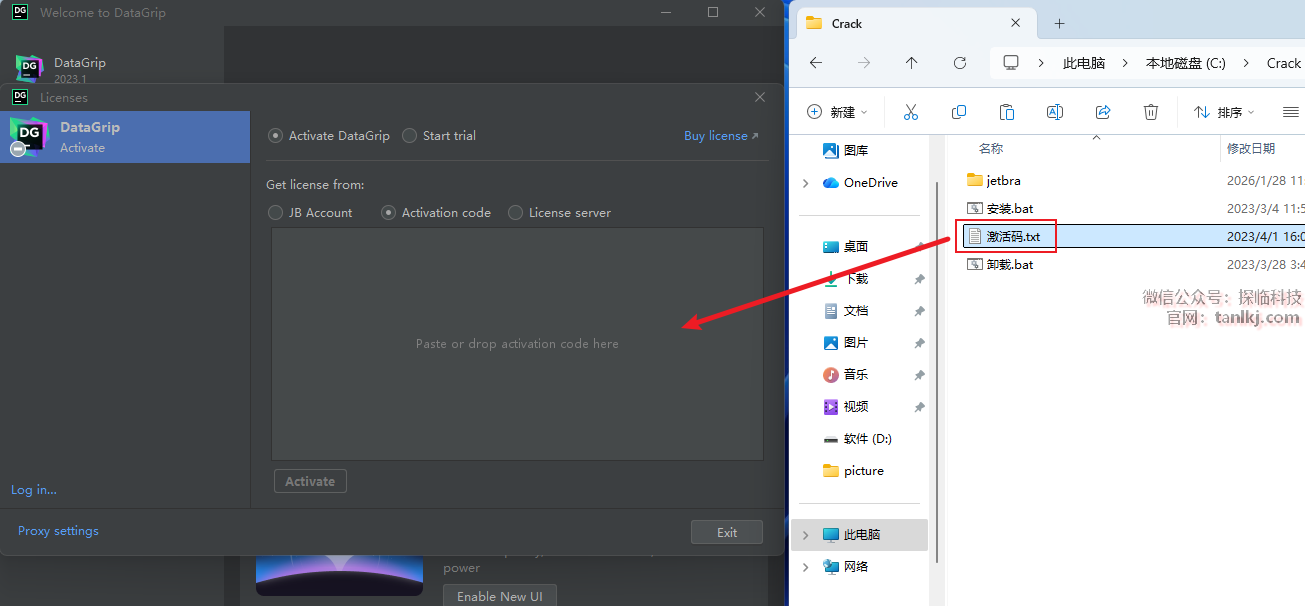
Task: Select the License server radio button
Action: point(516,213)
